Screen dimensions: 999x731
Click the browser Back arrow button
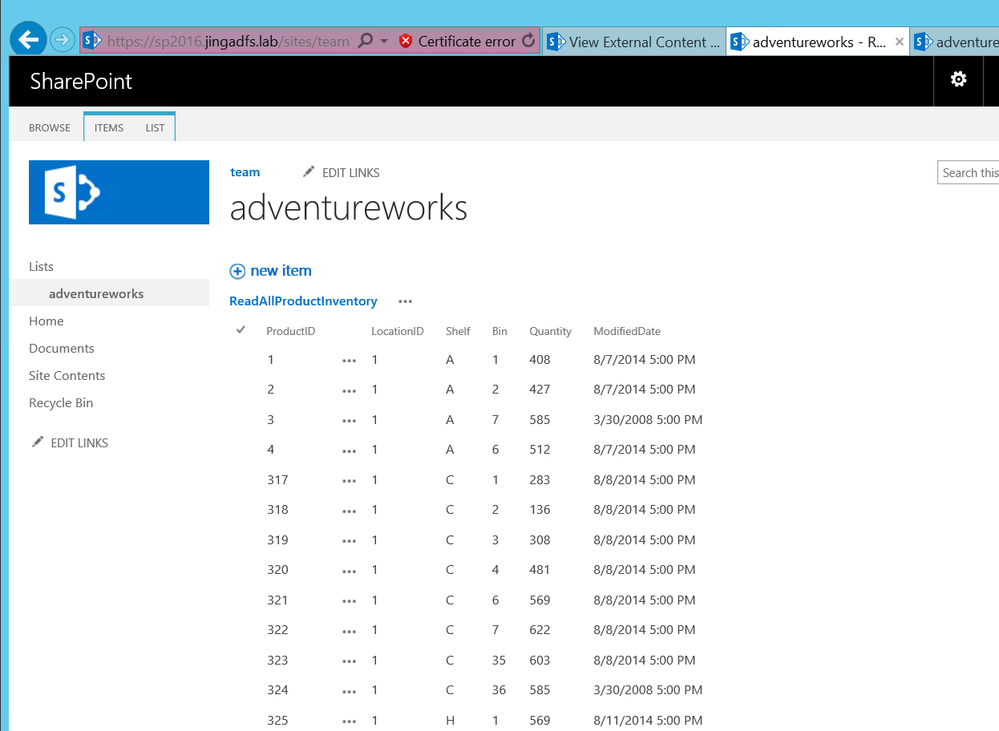tap(28, 40)
